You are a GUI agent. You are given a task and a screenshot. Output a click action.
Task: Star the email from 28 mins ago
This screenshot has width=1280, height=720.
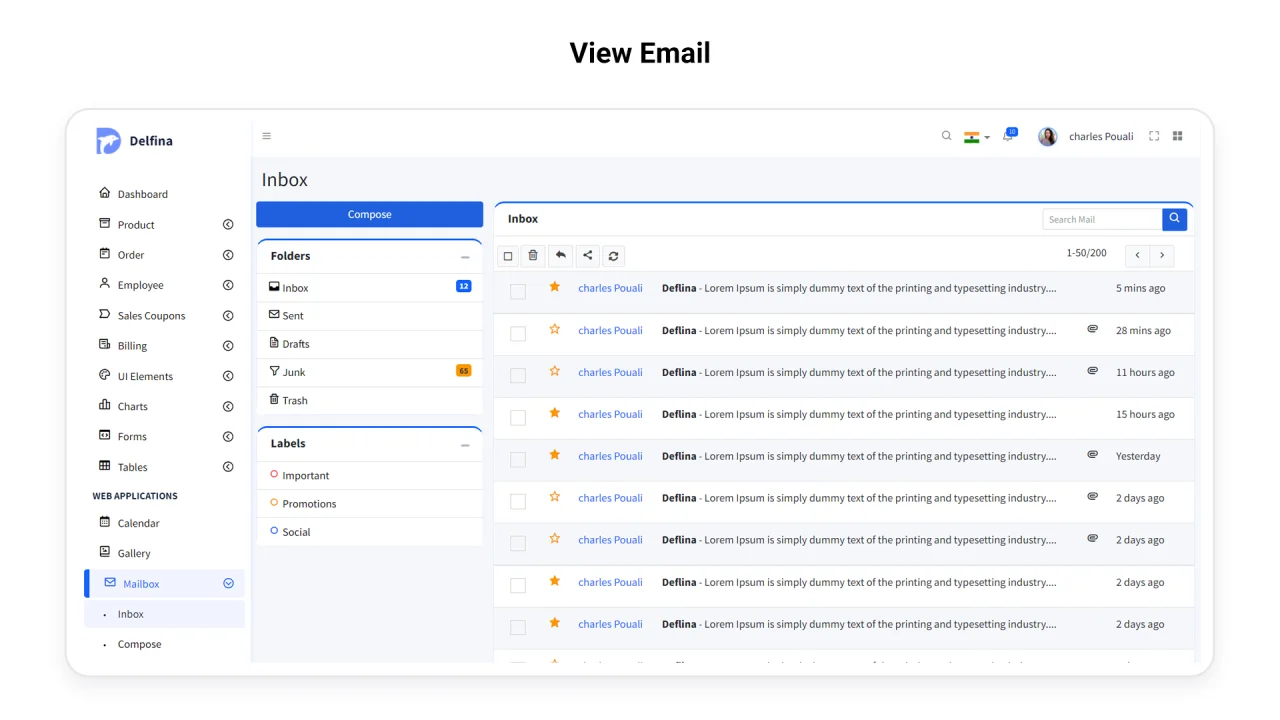(x=554, y=329)
